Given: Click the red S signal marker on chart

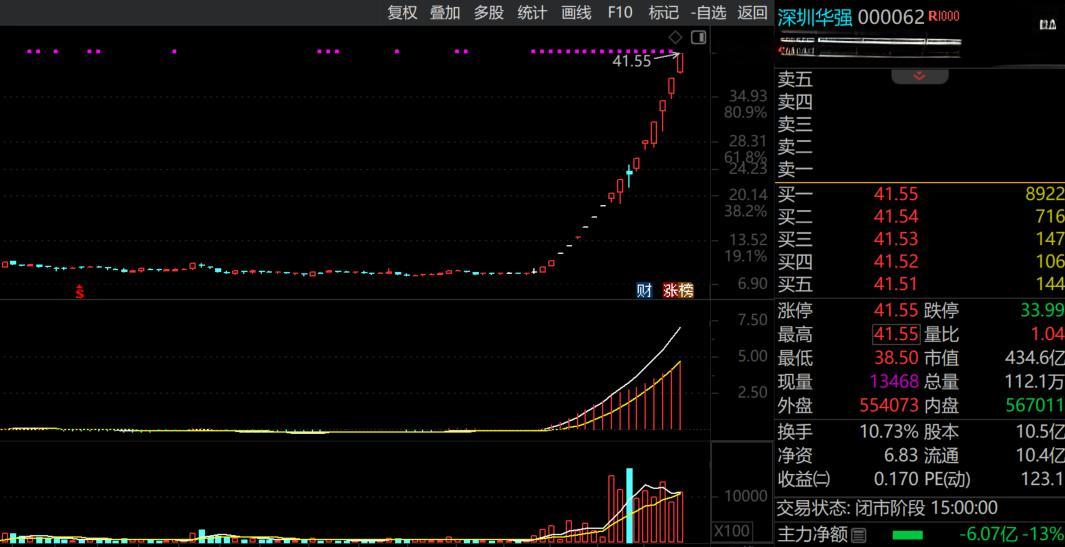Looking at the screenshot, I should (x=80, y=291).
